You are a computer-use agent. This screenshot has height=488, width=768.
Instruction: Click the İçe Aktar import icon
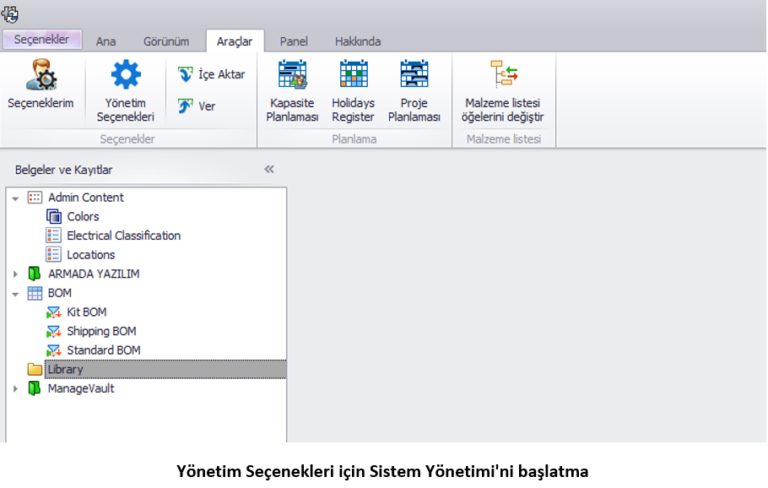pyautogui.click(x=186, y=74)
